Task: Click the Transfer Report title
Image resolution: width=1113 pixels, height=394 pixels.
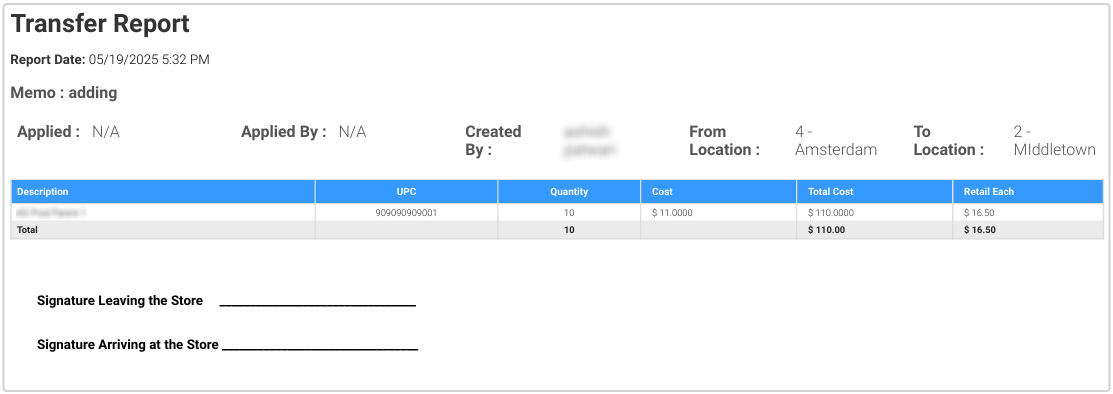Action: (x=100, y=24)
